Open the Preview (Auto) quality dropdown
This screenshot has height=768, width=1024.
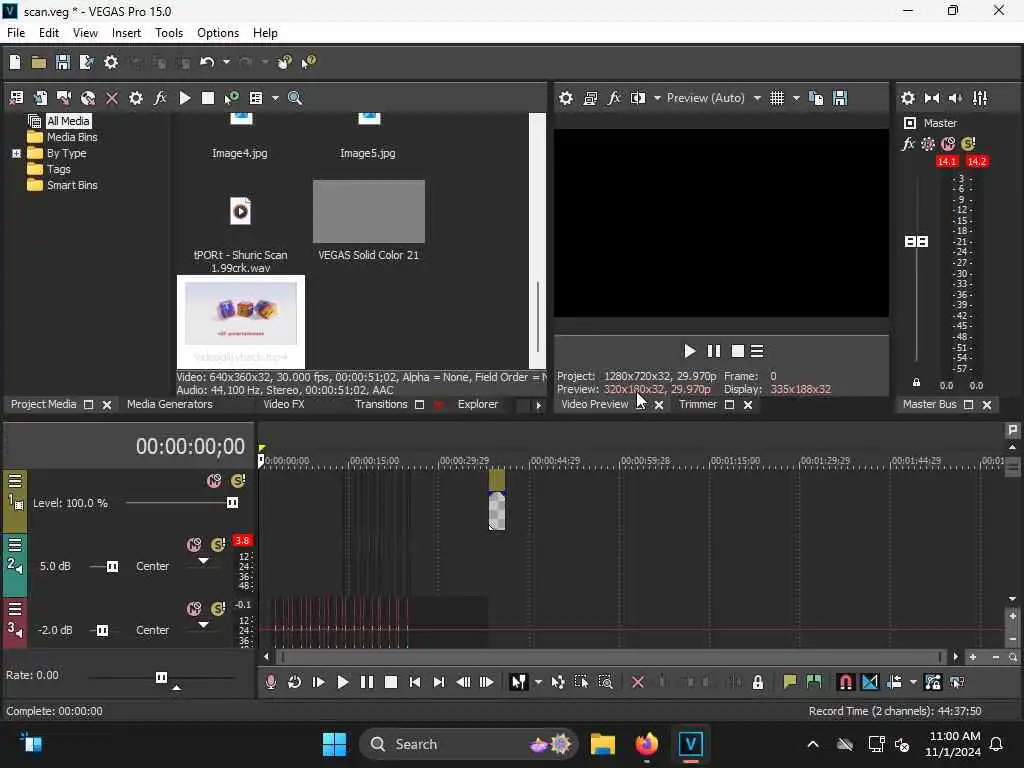(x=713, y=98)
